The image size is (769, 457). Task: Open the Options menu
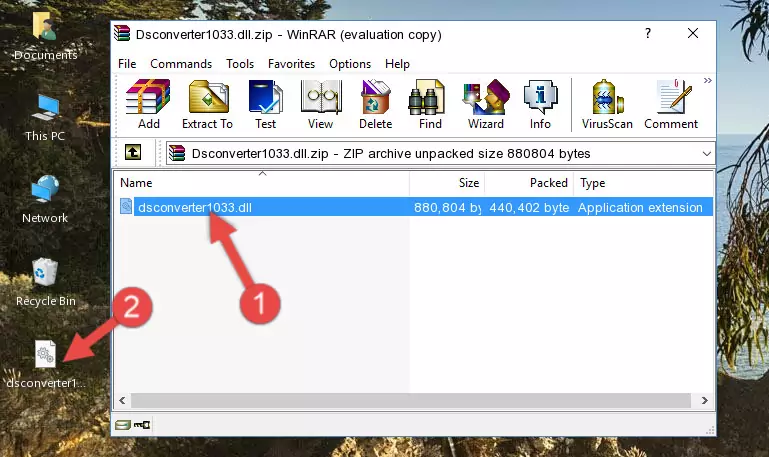[x=350, y=64]
